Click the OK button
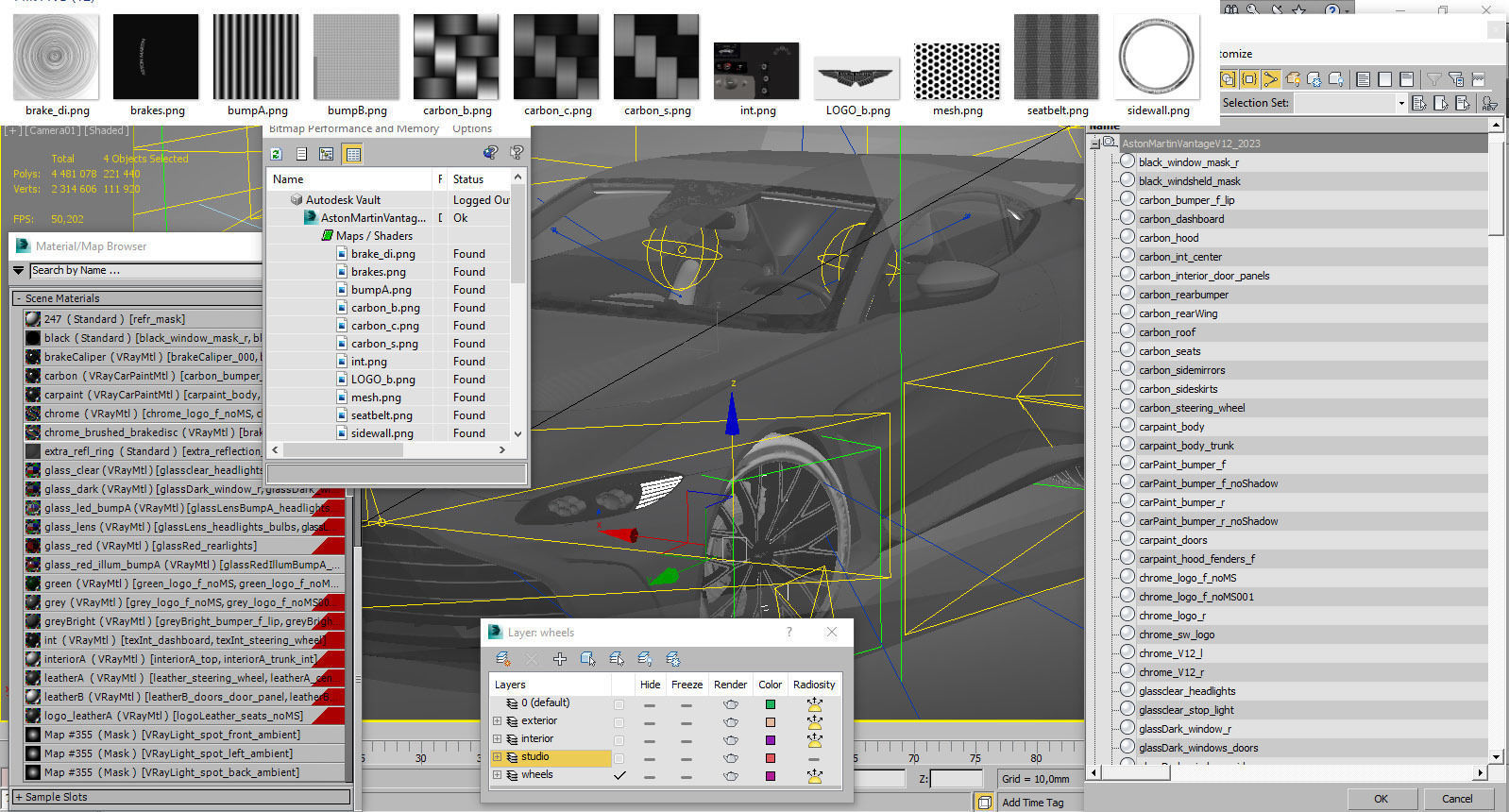Screen dimensions: 1509x812 1381,799
